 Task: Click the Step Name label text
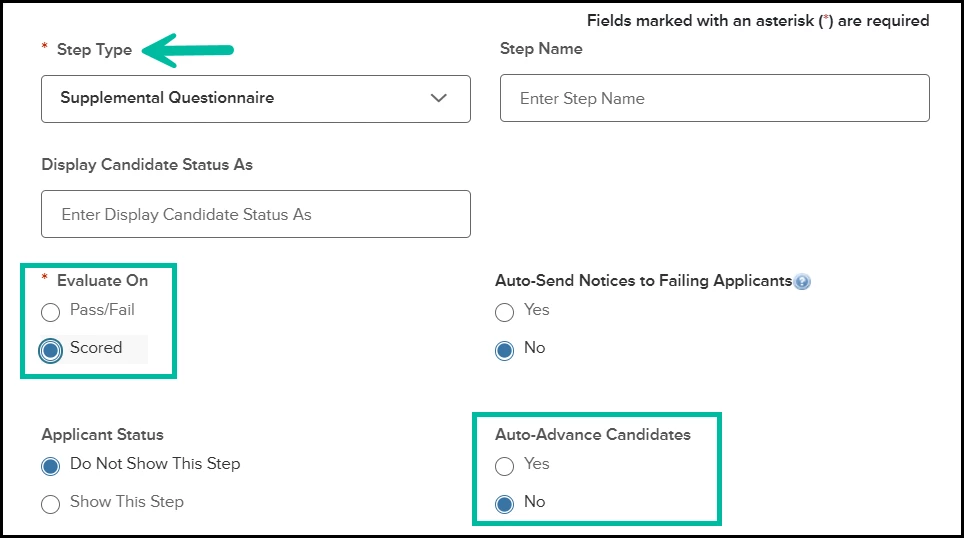pyautogui.click(x=540, y=49)
